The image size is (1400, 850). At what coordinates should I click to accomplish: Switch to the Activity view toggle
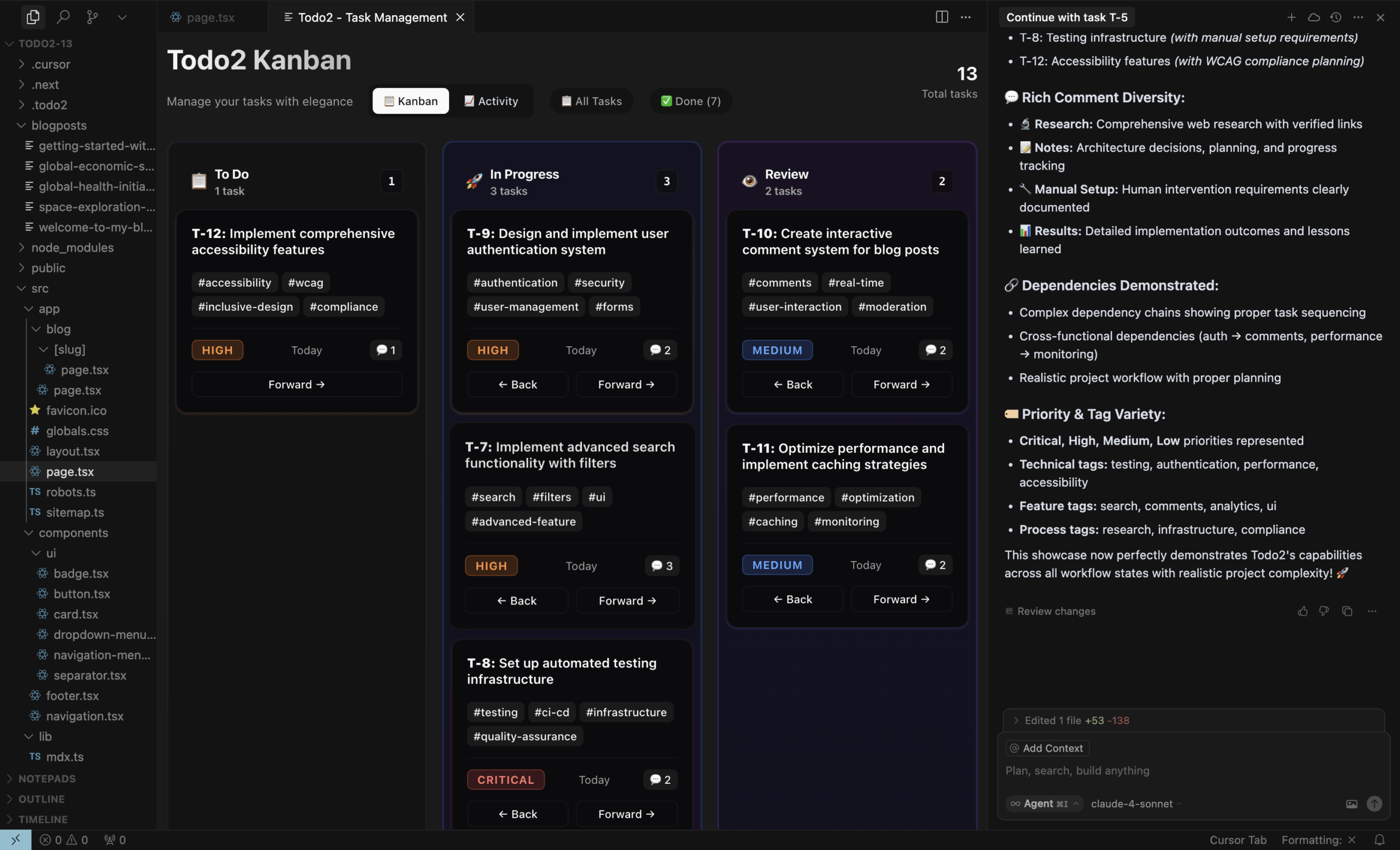tap(491, 101)
